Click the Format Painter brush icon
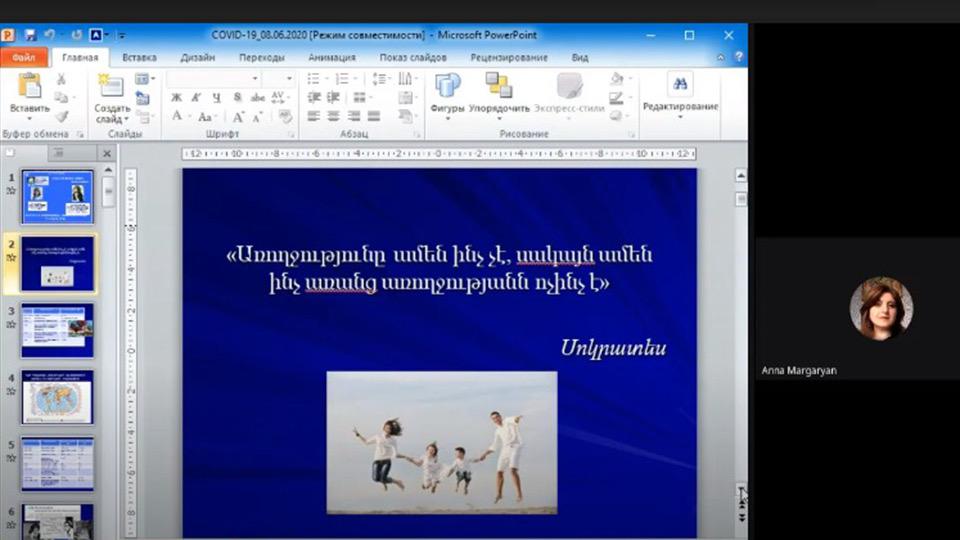Image resolution: width=960 pixels, height=540 pixels. tap(61, 116)
